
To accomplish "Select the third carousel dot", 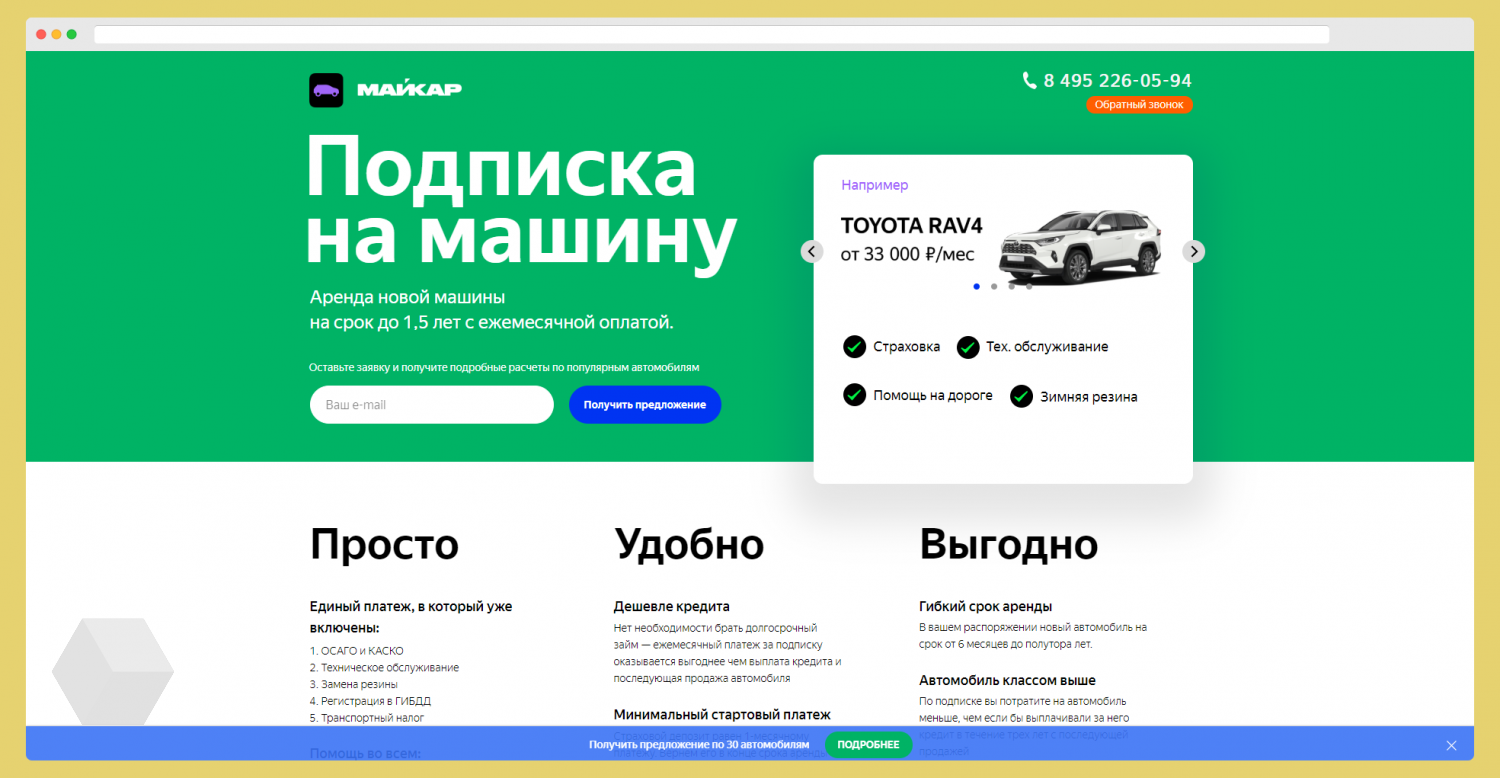I will click(x=1011, y=286).
